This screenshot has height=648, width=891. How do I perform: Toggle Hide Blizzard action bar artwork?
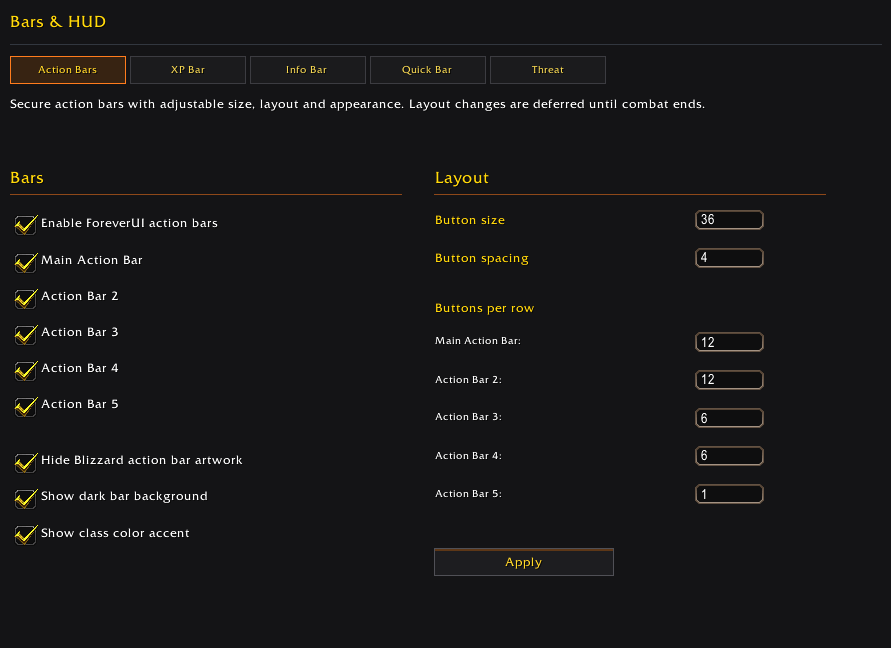[x=26, y=462]
